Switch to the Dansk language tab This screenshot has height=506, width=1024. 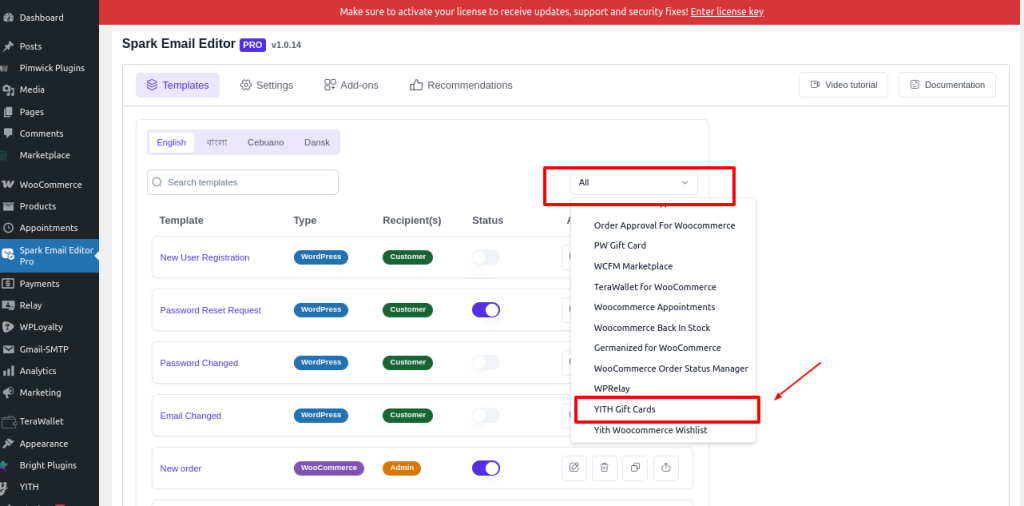[x=317, y=142]
